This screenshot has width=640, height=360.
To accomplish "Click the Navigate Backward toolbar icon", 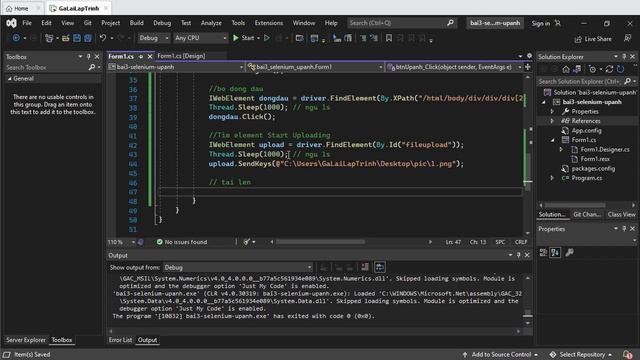I will [x=16, y=38].
